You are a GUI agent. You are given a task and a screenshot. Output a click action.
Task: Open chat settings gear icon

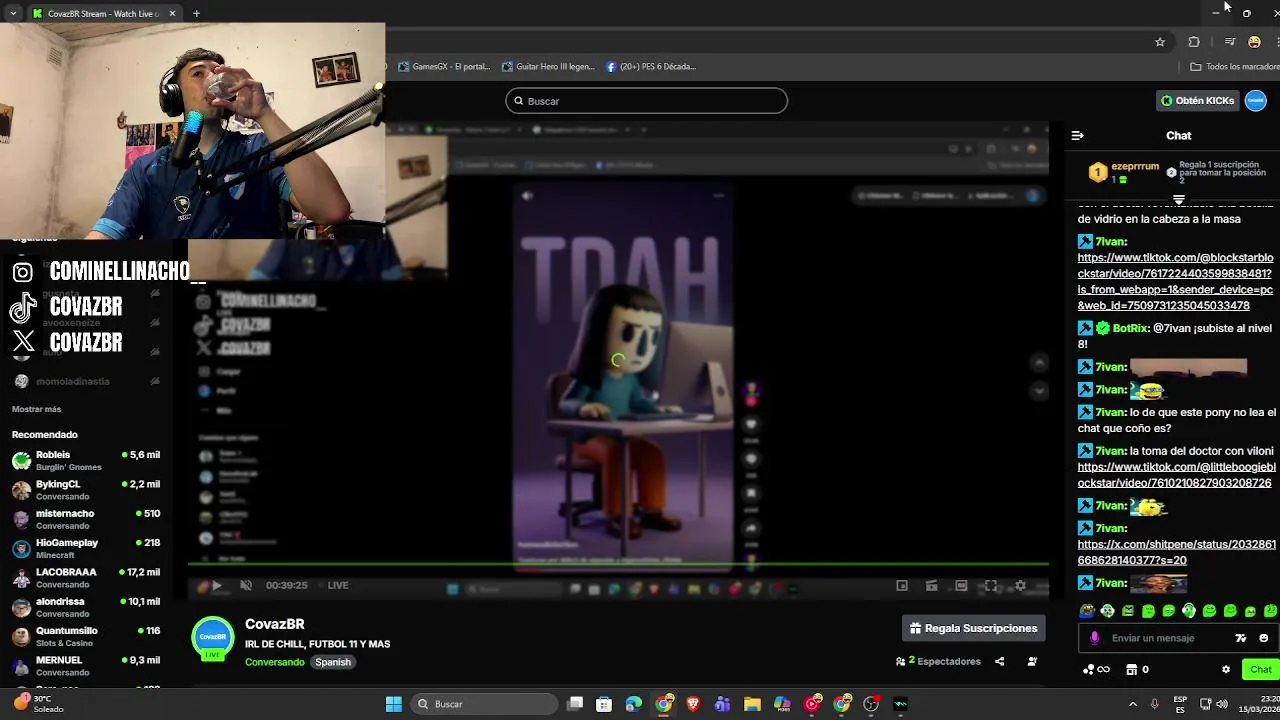1226,669
